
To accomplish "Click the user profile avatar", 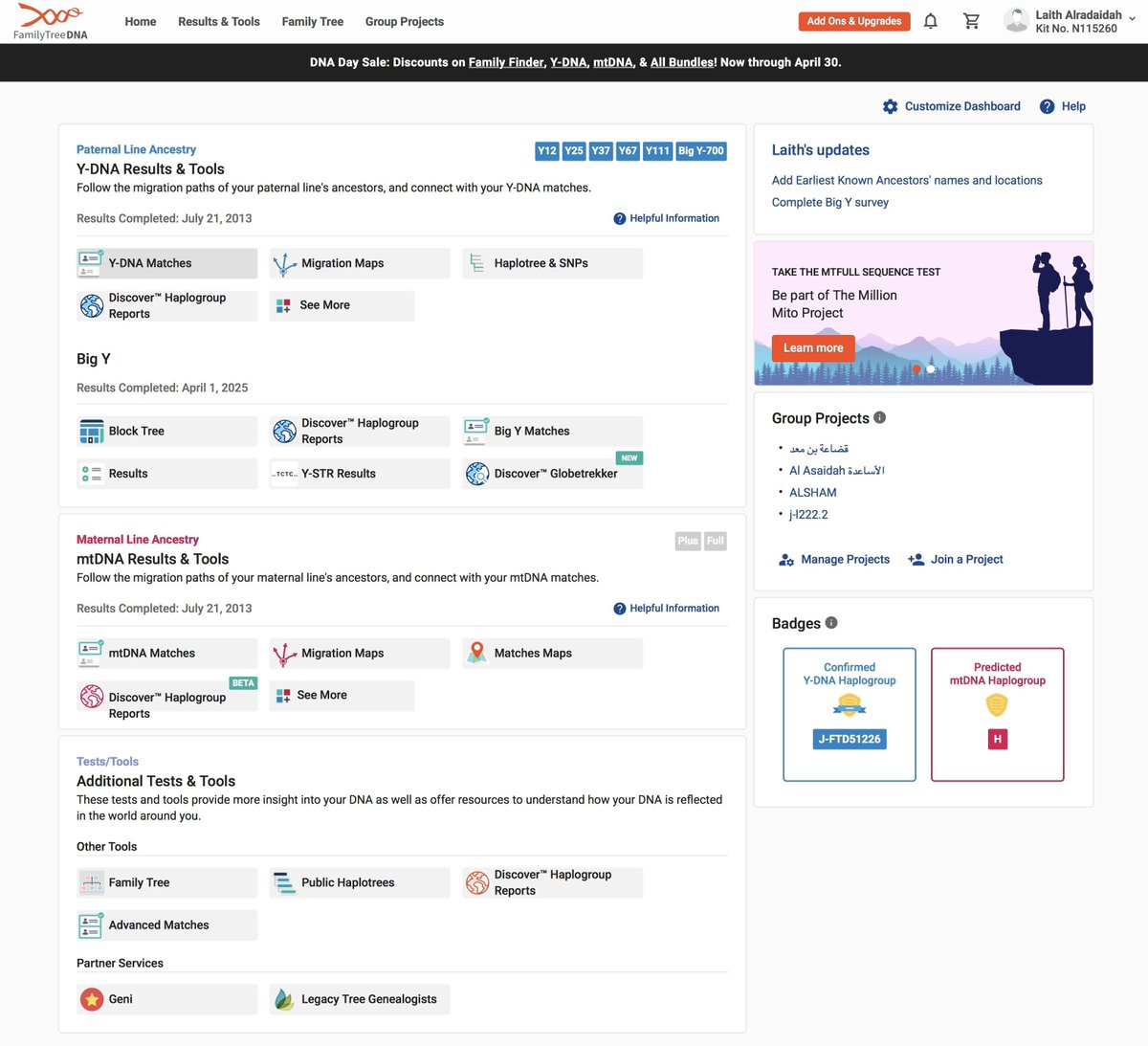I will point(1015,20).
